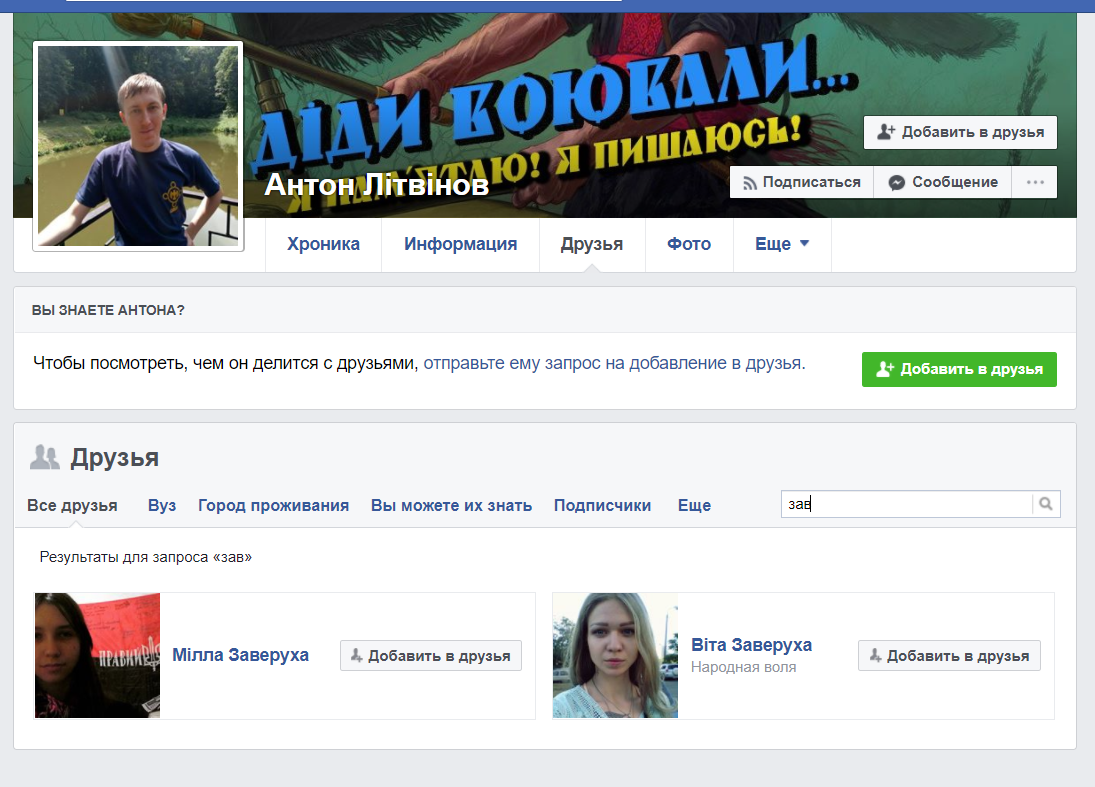Click the magnifier search icon in friends search
Screen dimensions: 1095x787
tap(1045, 503)
